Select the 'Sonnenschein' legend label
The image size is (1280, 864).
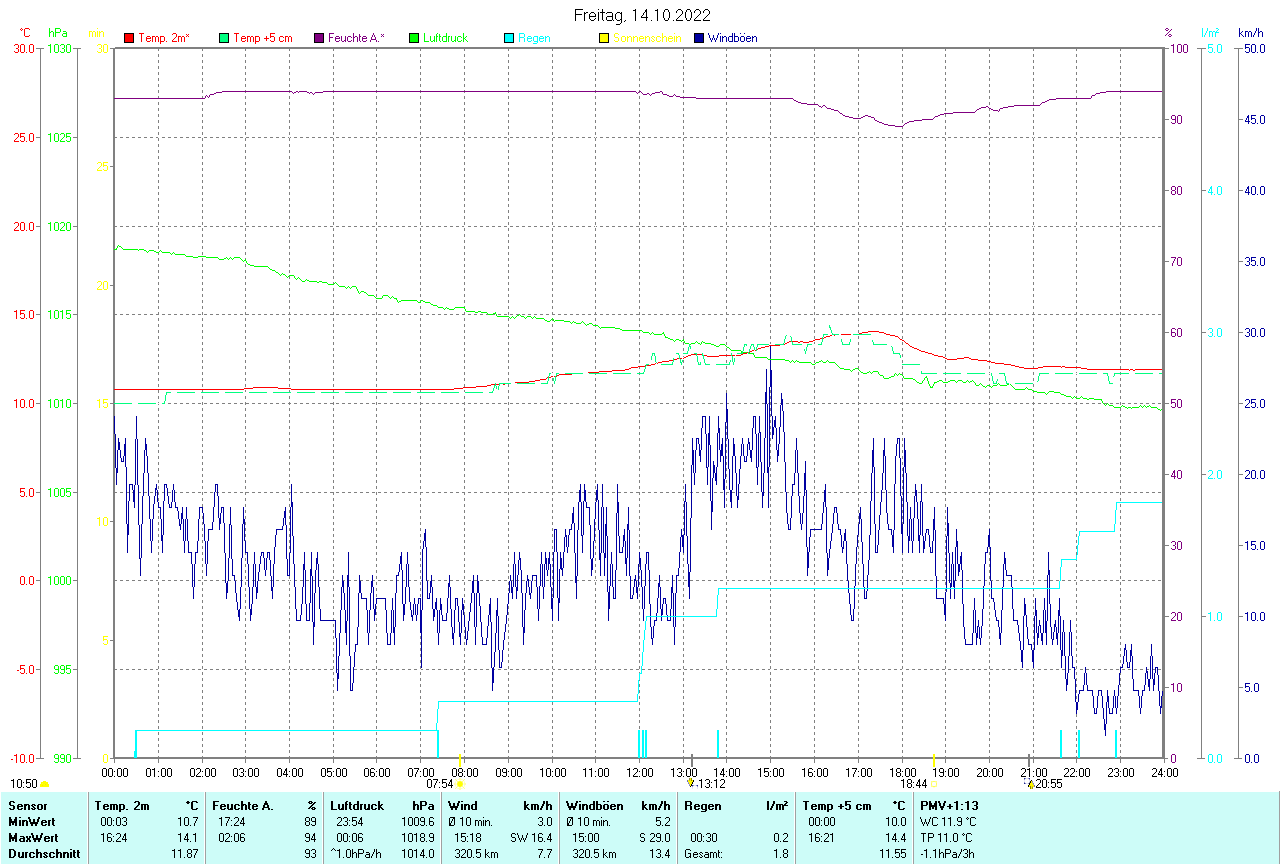[647, 38]
